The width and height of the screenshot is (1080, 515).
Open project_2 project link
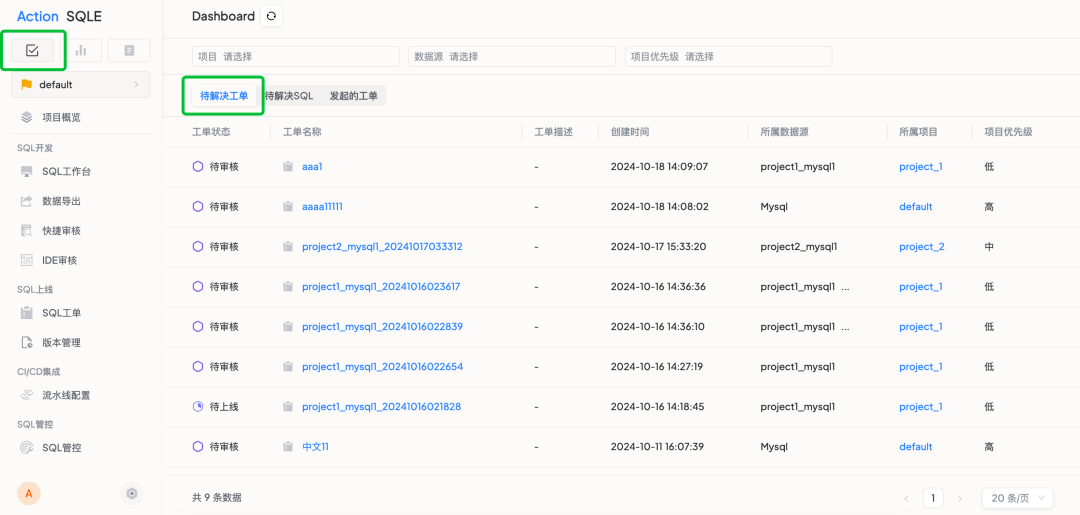[x=922, y=246]
